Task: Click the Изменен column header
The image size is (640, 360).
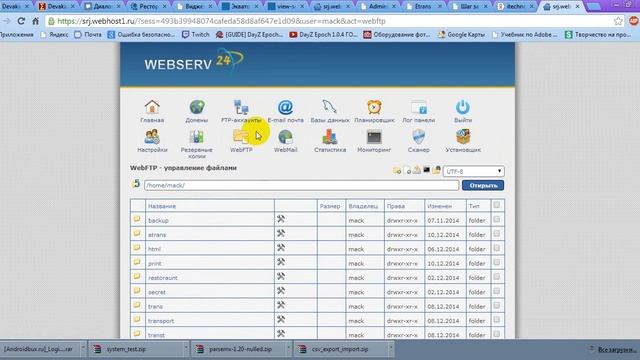Action: click(440, 206)
